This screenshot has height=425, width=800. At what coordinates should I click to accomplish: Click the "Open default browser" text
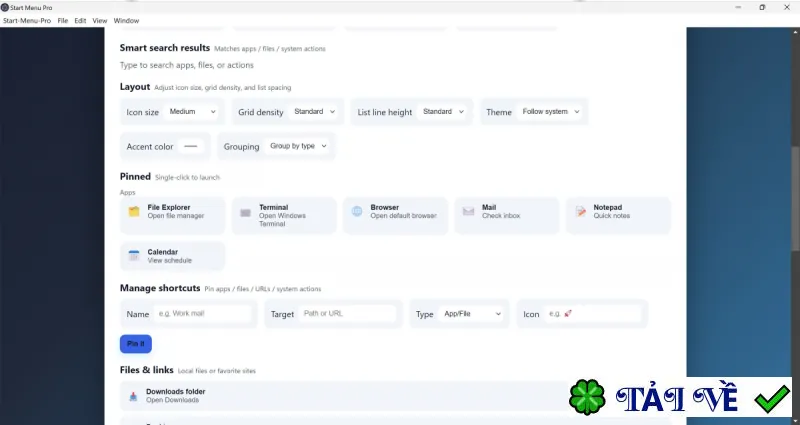tap(404, 216)
